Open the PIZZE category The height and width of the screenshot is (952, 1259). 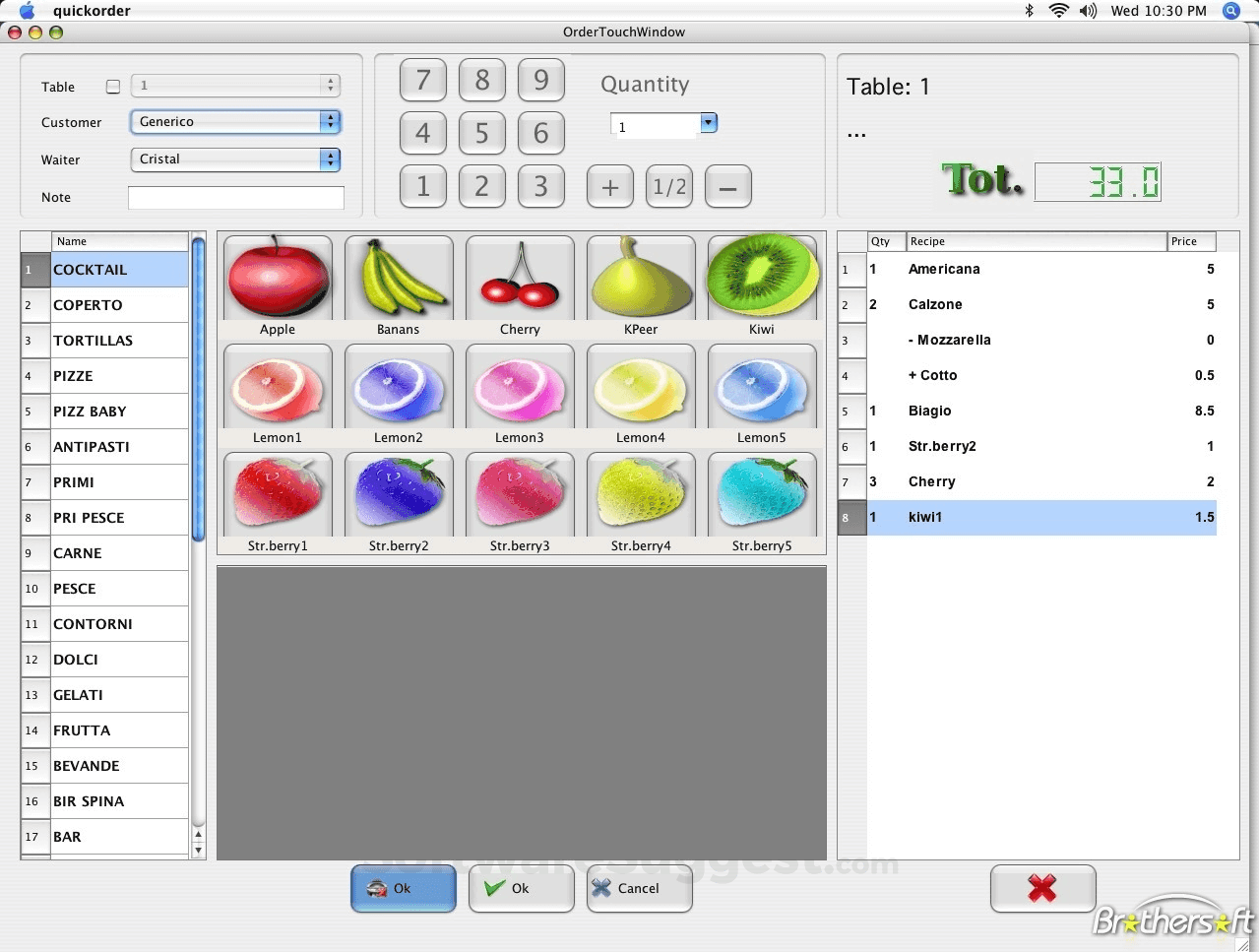click(x=118, y=375)
